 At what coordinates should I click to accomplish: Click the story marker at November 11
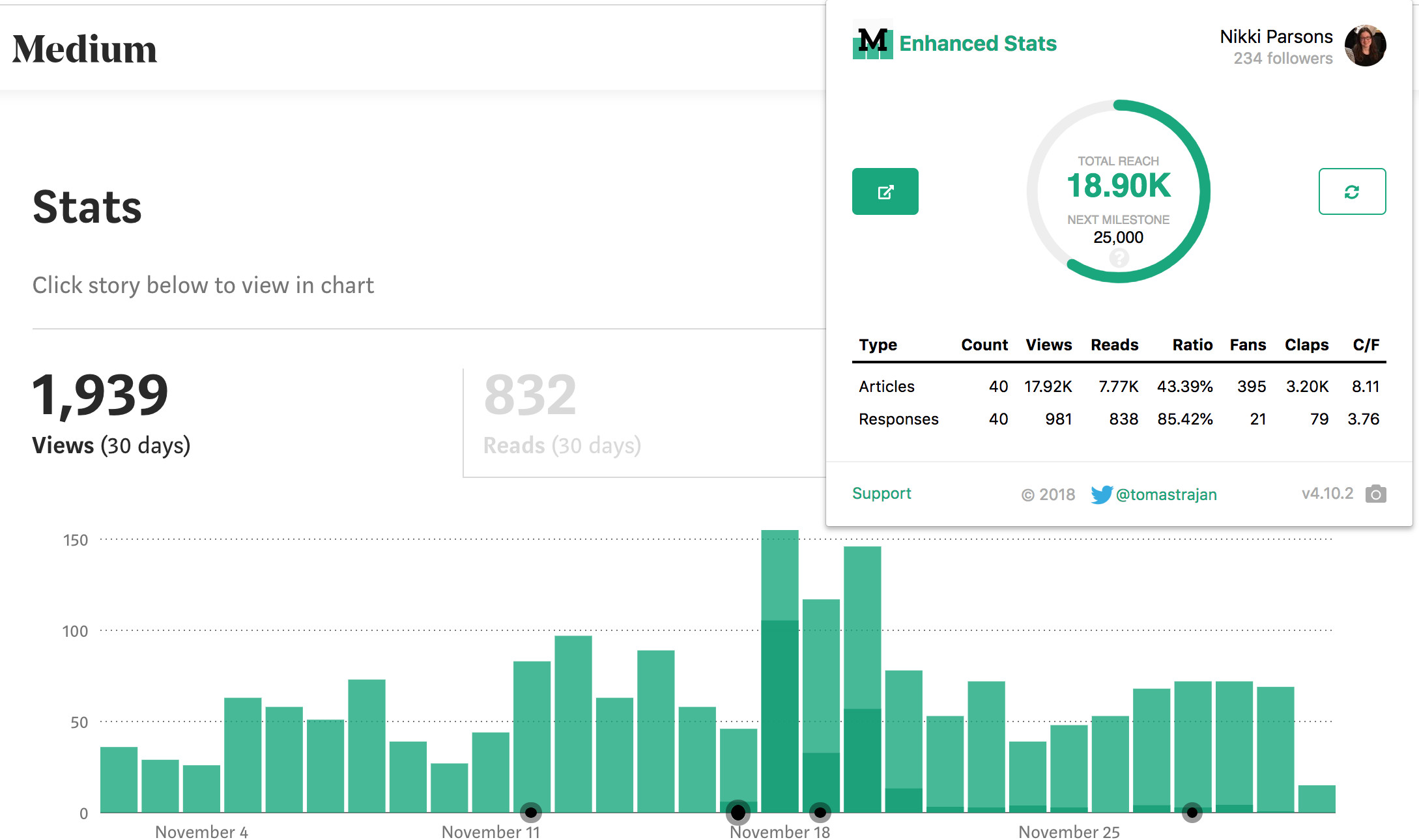531,812
